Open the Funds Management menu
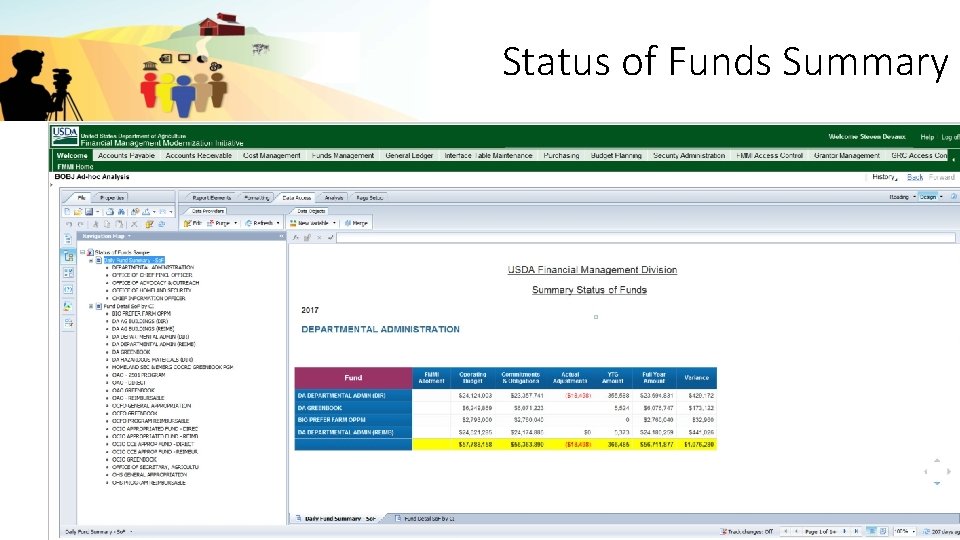960x540 pixels. click(343, 156)
